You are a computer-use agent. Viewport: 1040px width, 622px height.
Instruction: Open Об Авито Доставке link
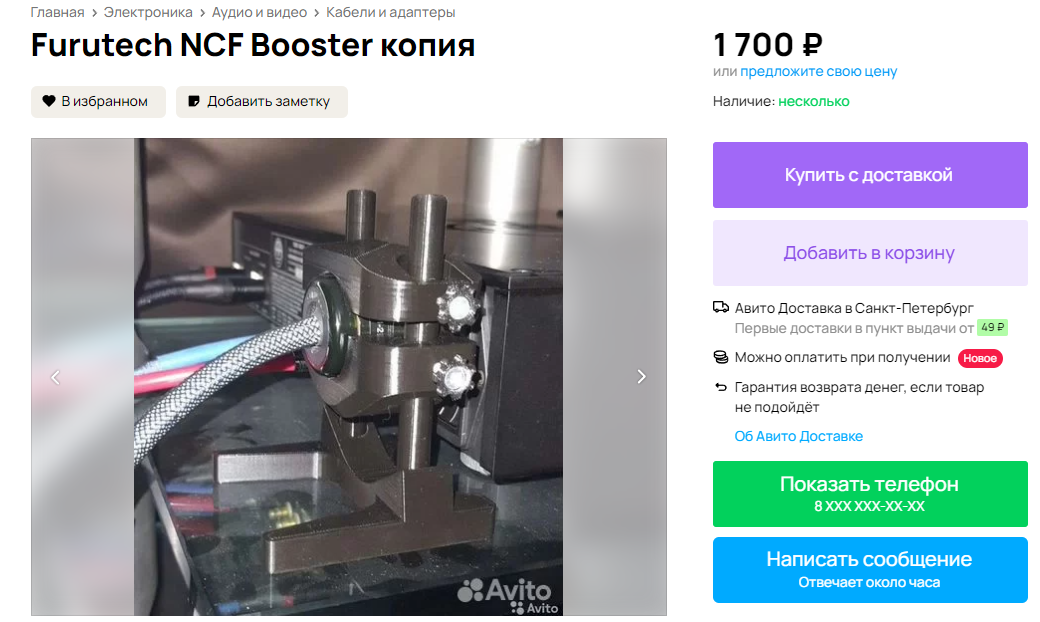799,436
